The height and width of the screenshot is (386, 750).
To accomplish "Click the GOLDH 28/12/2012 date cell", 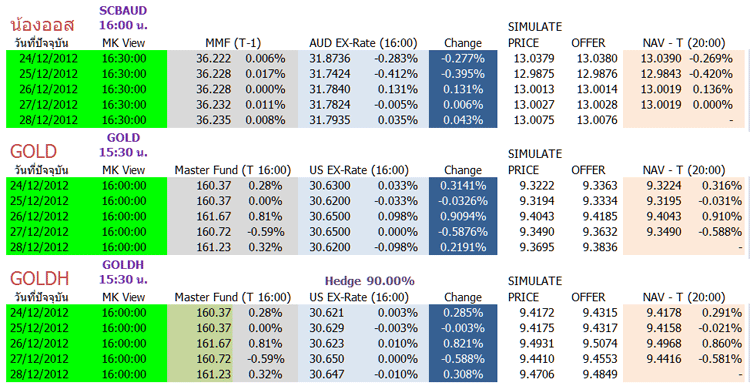I will point(48,374).
